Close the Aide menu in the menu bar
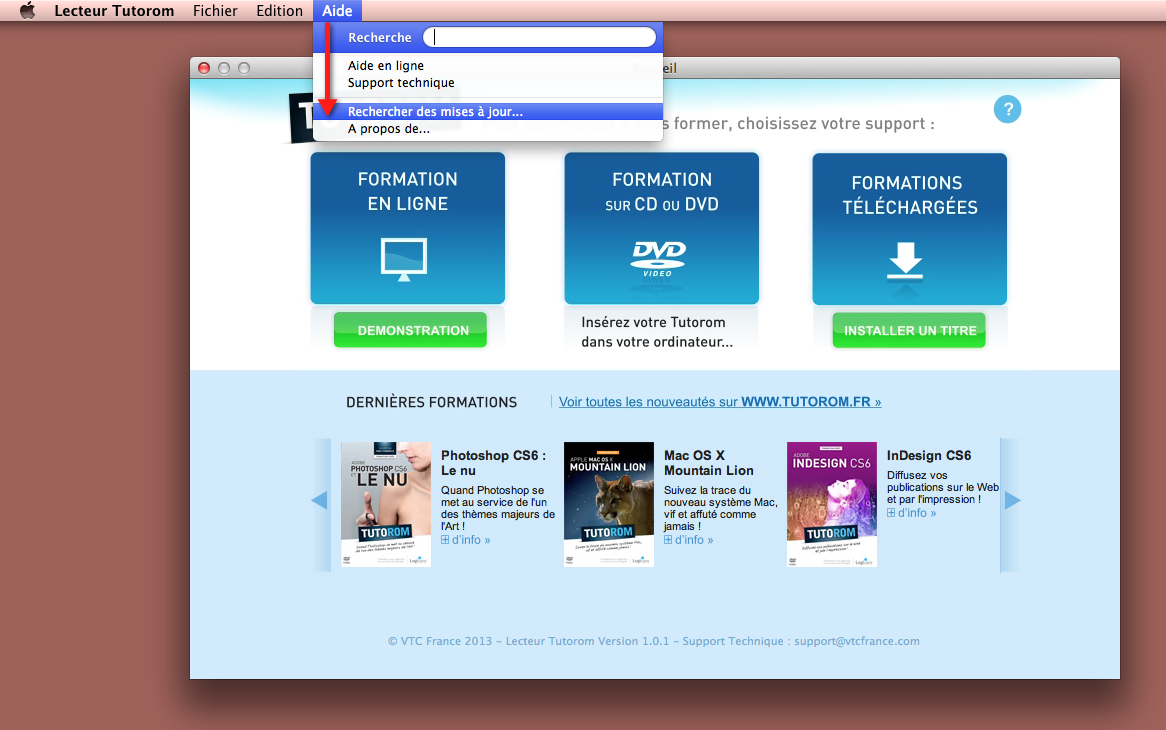1166x730 pixels. pyautogui.click(x=337, y=10)
